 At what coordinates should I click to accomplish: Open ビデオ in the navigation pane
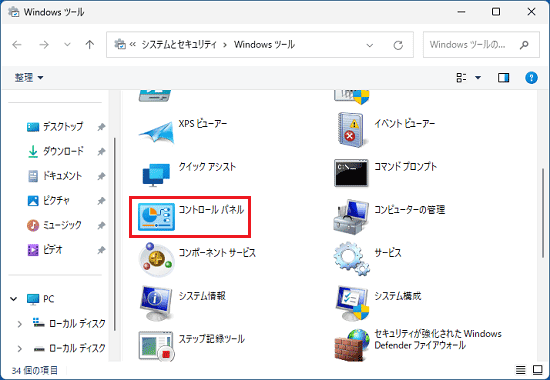(45, 250)
